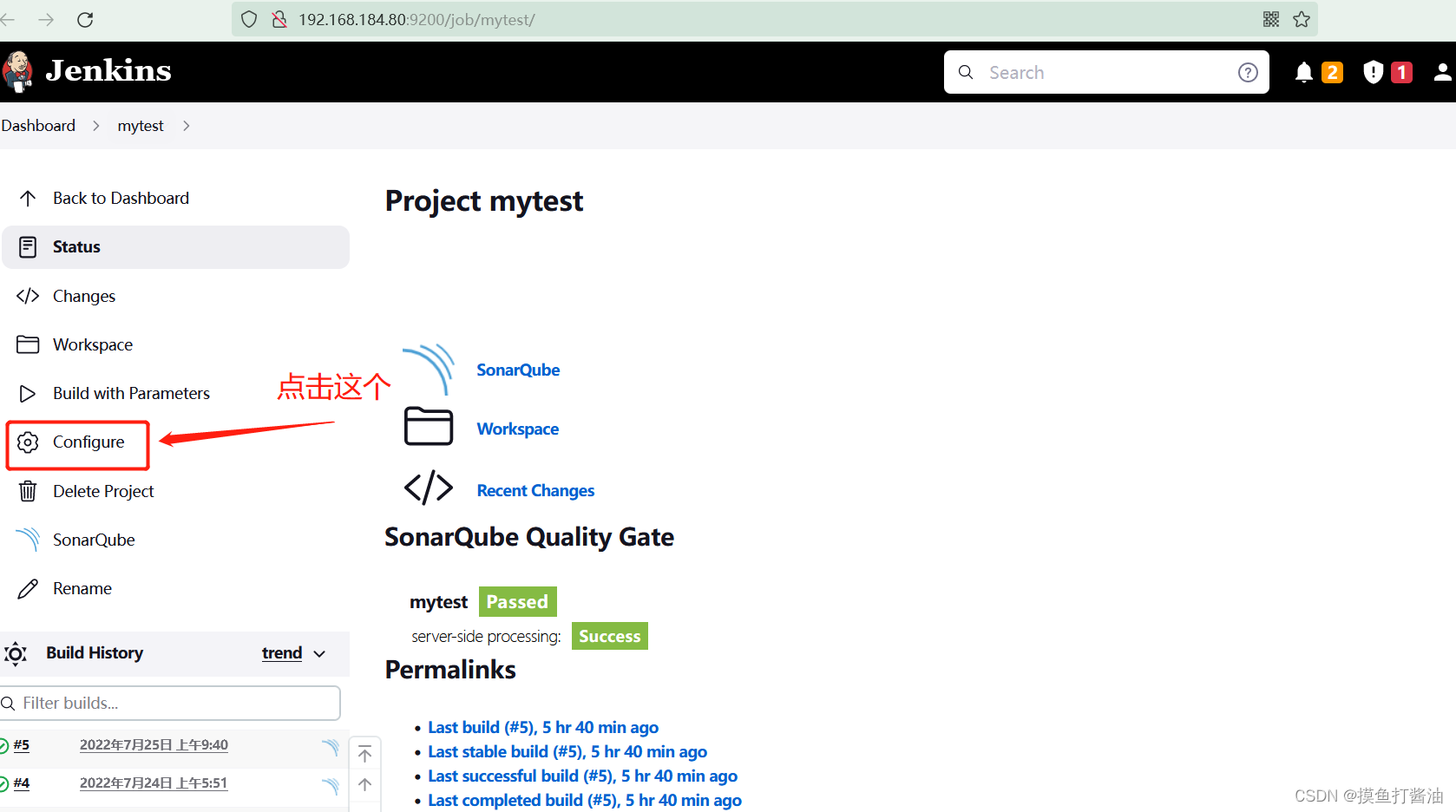
Task: Click the QR code icon in address bar
Action: point(1271,19)
